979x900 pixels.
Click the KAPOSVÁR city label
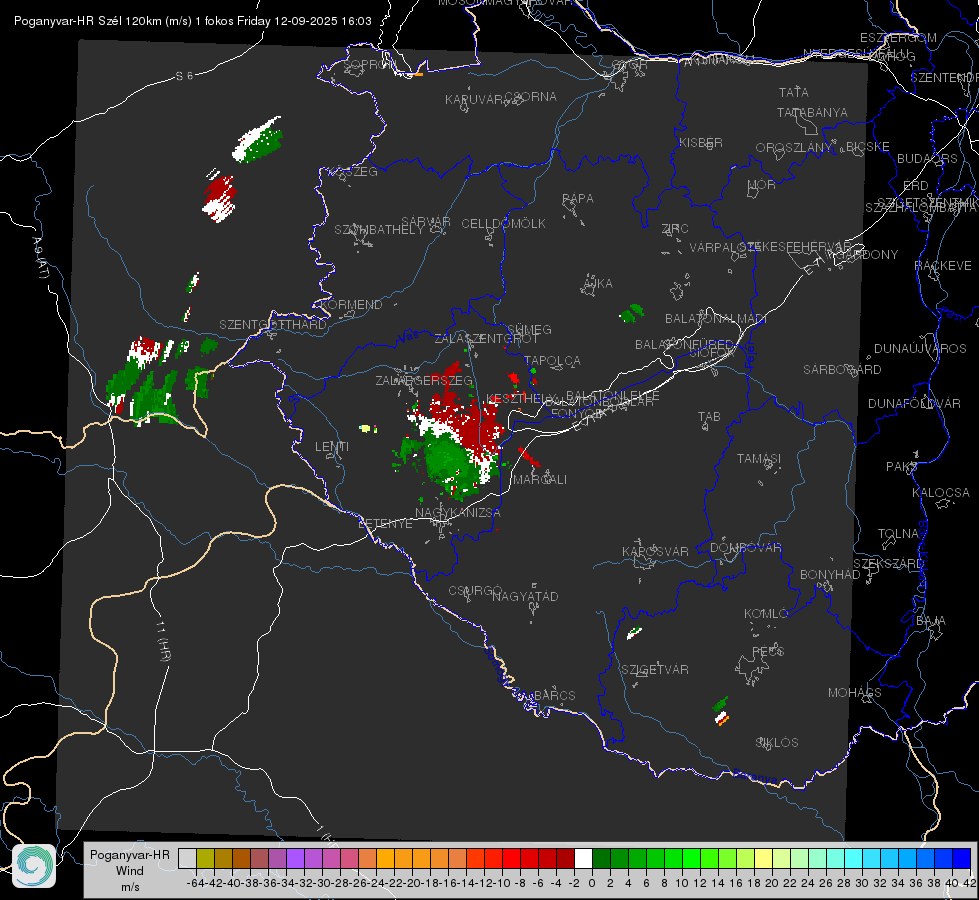tap(655, 551)
